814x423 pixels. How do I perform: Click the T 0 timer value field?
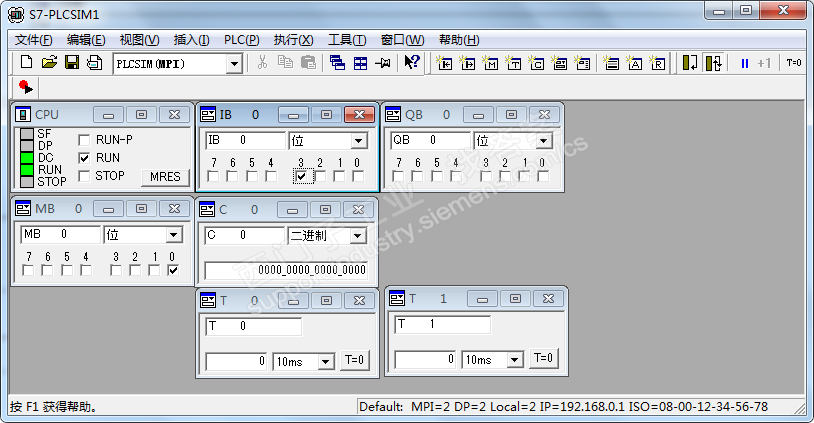[x=237, y=362]
